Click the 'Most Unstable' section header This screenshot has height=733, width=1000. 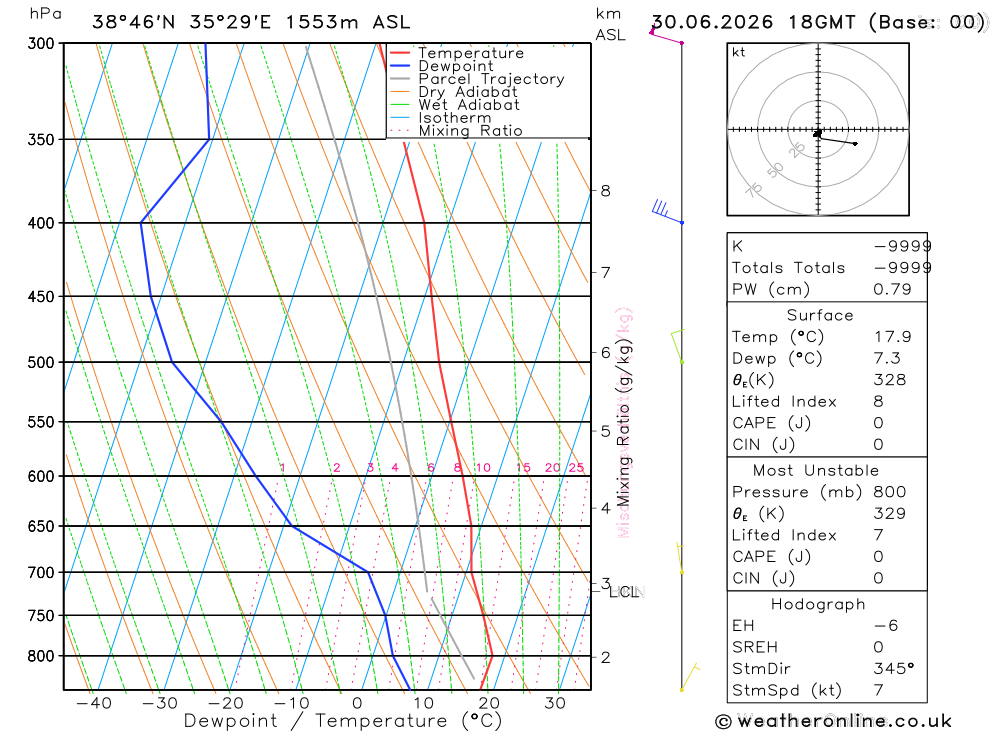click(816, 471)
